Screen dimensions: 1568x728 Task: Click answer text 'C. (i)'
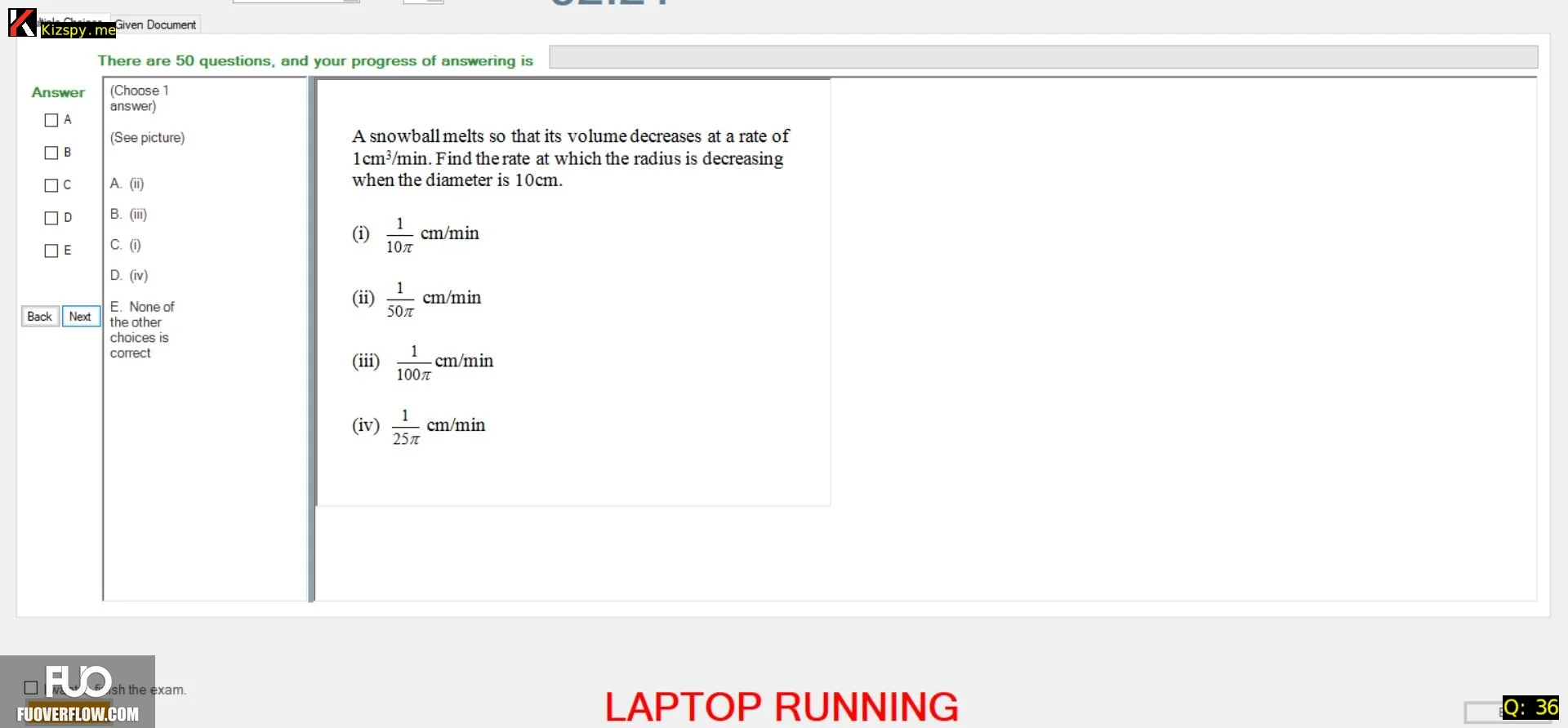(x=126, y=245)
